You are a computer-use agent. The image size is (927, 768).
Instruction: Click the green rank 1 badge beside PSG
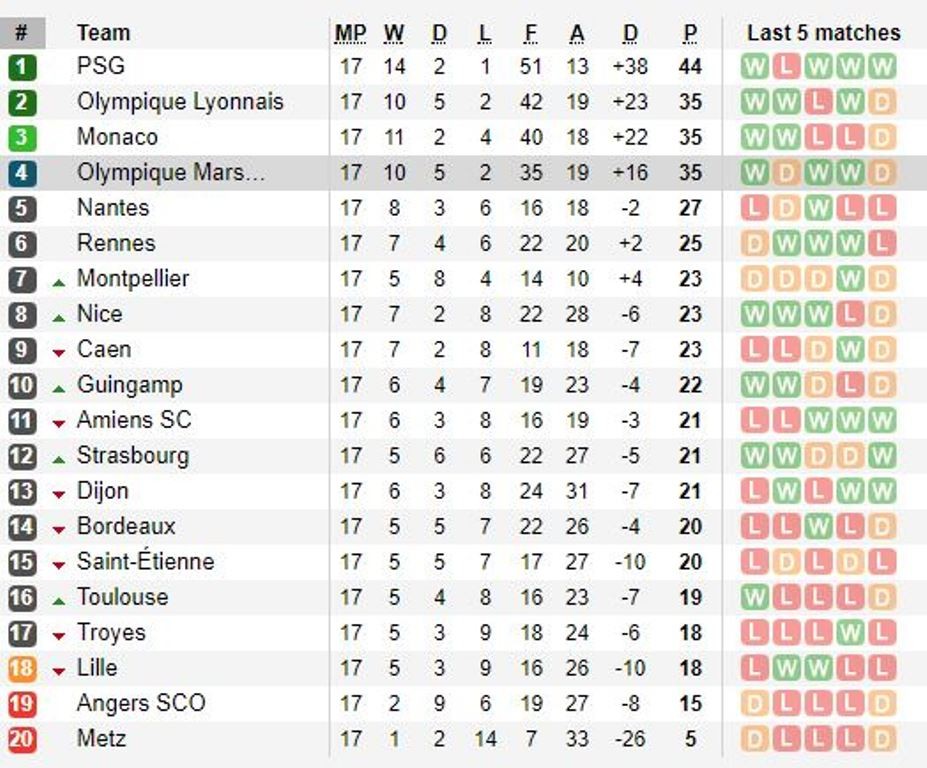[22, 67]
